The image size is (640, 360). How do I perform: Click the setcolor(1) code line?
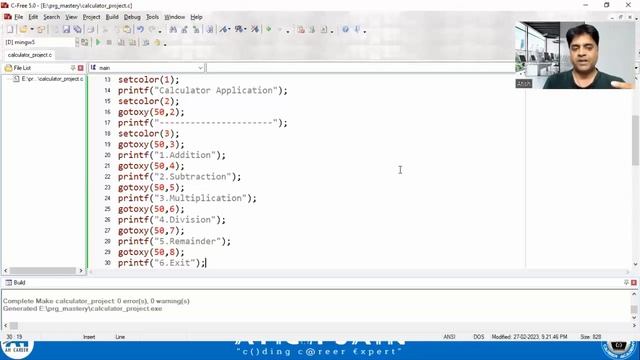point(149,80)
